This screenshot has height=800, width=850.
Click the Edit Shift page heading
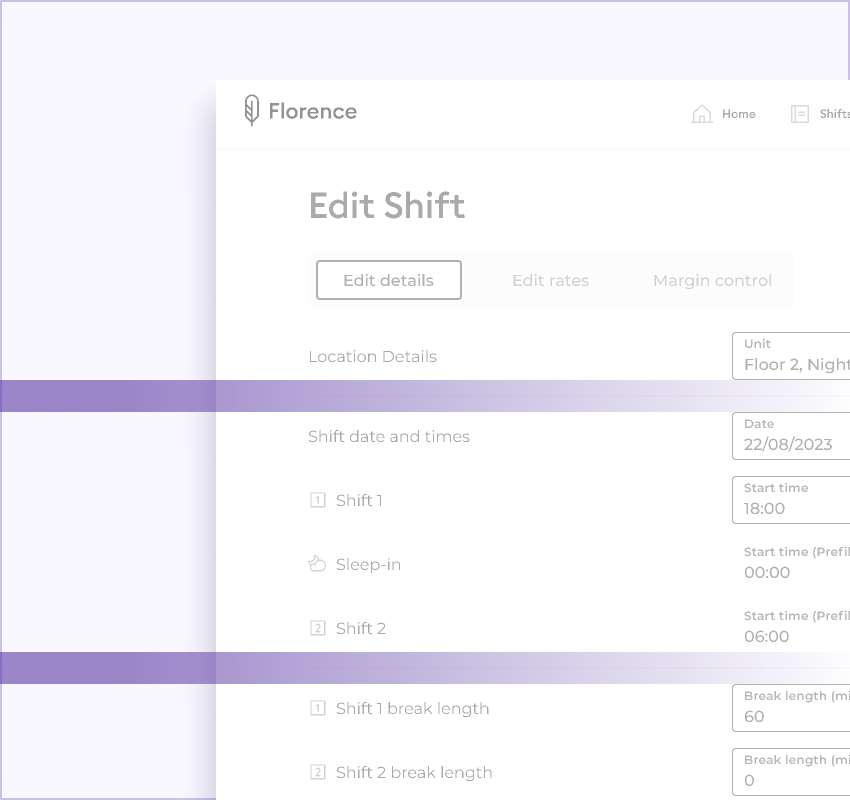click(387, 206)
